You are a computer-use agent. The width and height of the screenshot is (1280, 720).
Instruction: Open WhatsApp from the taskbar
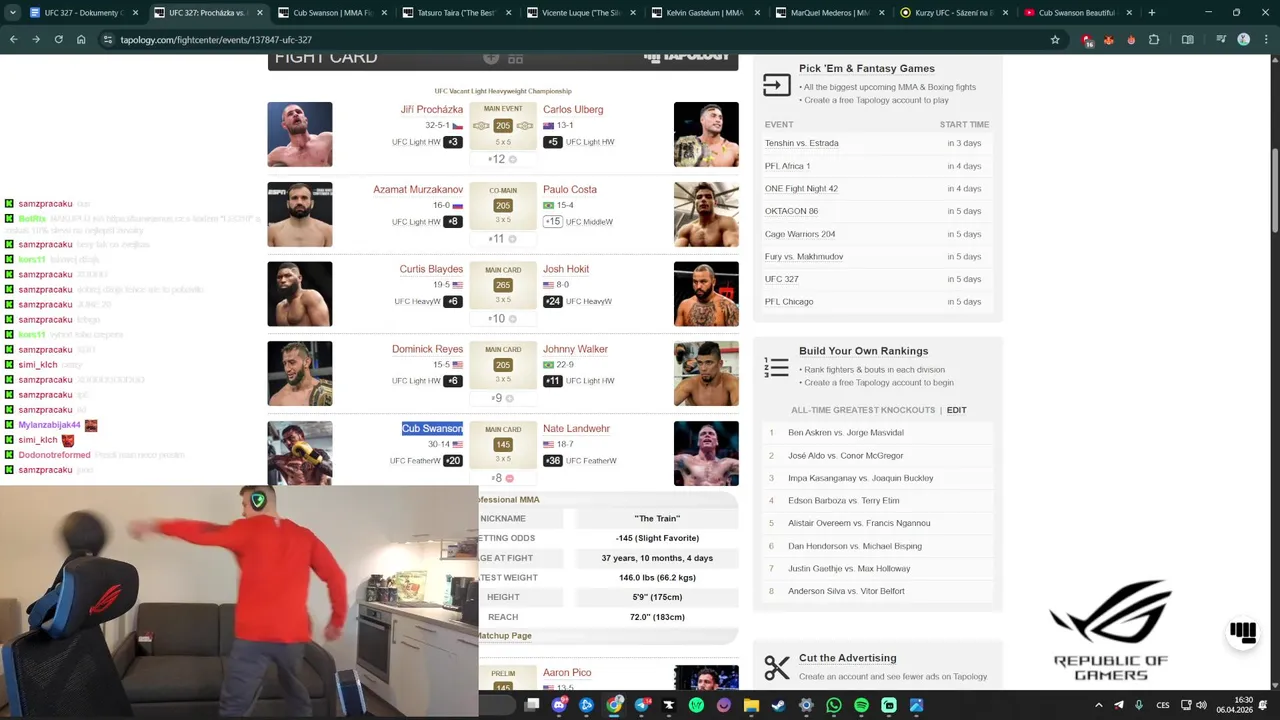point(834,705)
